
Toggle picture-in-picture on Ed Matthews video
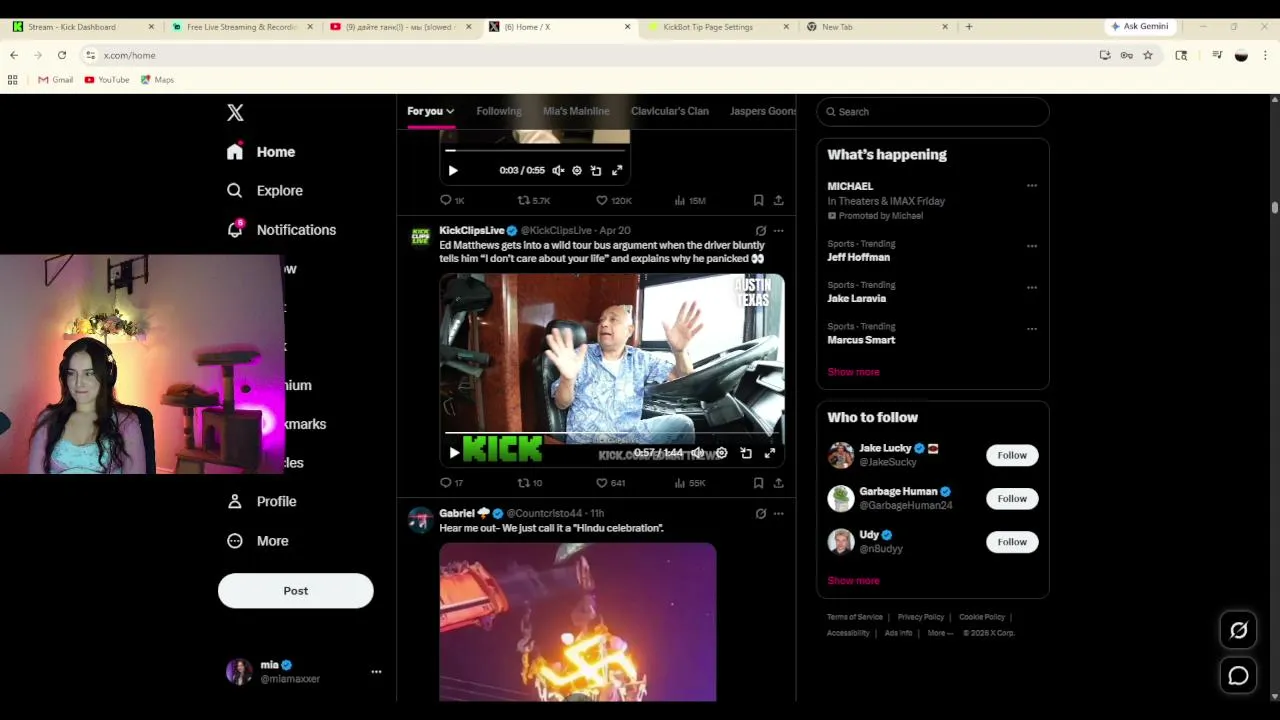(746, 453)
